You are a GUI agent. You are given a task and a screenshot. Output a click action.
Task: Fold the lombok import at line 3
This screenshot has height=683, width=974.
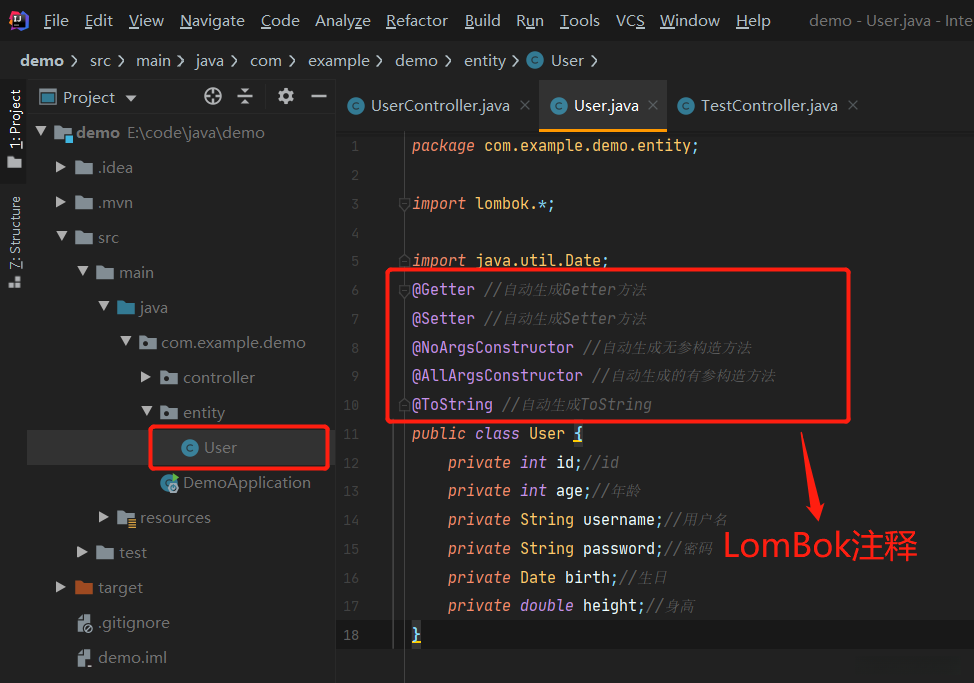click(x=404, y=204)
